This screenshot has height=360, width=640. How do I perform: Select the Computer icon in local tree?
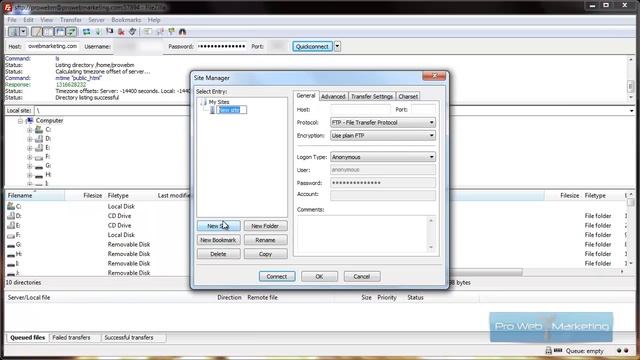29,120
